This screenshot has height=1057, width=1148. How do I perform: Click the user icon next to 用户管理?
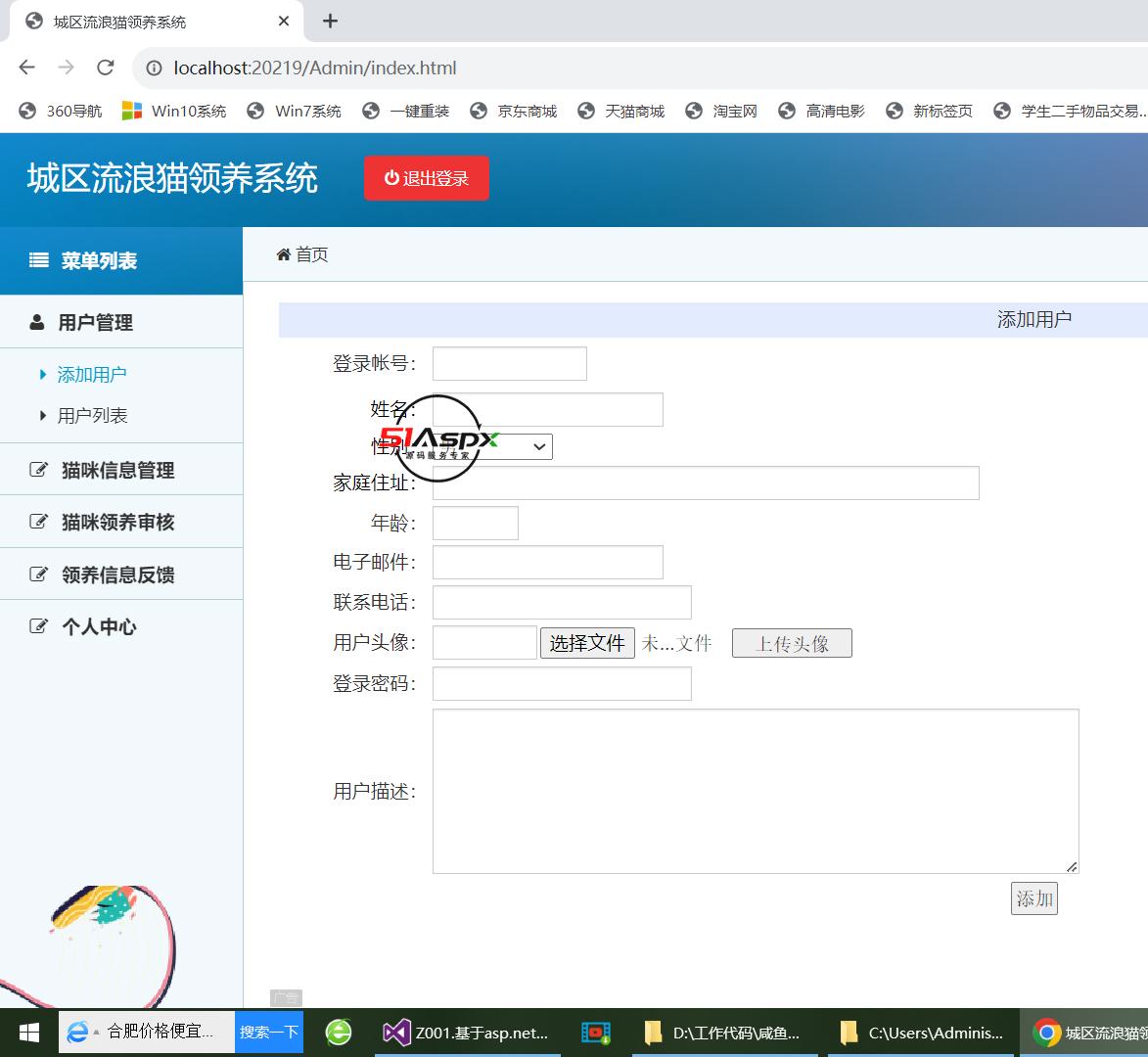tap(35, 321)
